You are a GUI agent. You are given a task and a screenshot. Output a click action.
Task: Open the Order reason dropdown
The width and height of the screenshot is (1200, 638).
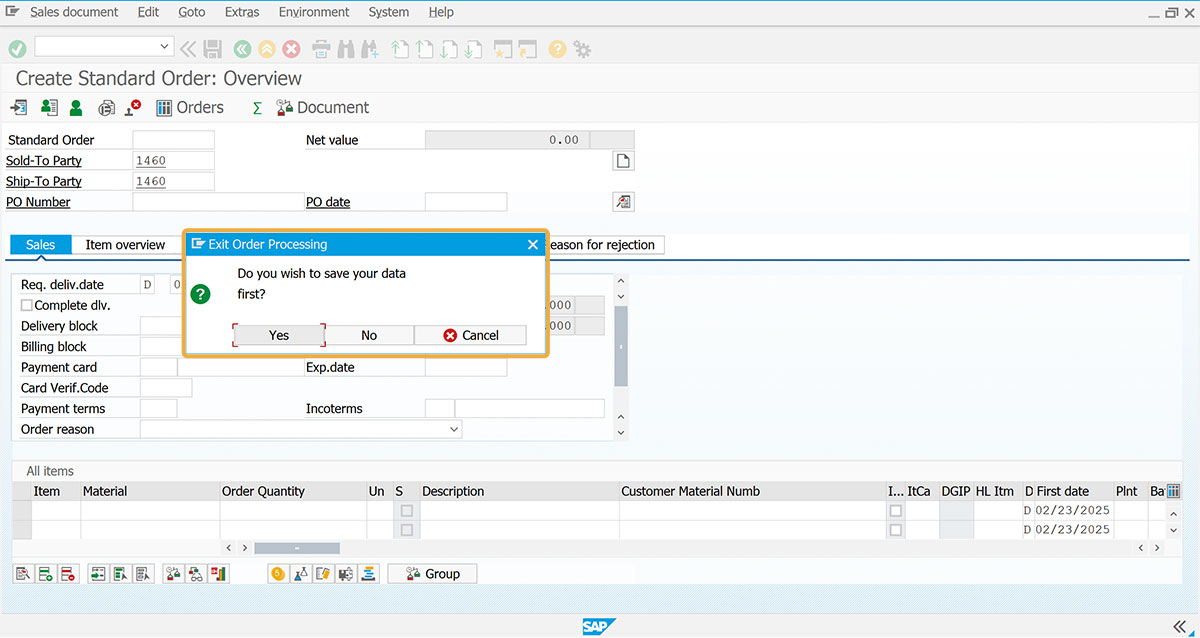tap(454, 429)
